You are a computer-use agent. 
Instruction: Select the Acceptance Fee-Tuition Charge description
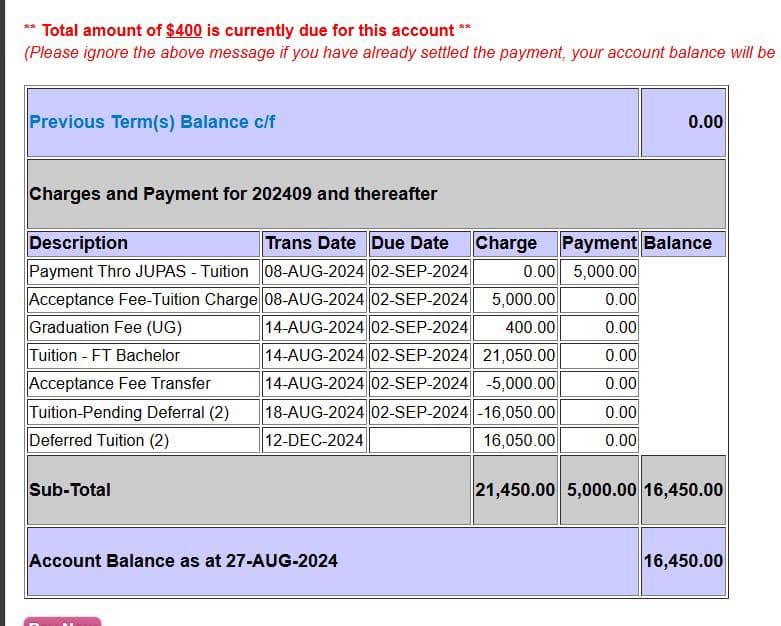143,299
